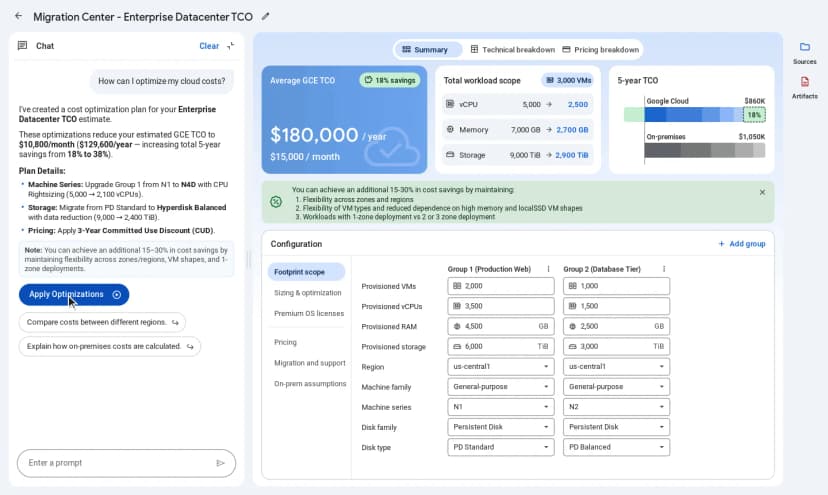Click the On-premises 5-year TCO bar
Viewport: 828px width, 495px height.
(704, 151)
